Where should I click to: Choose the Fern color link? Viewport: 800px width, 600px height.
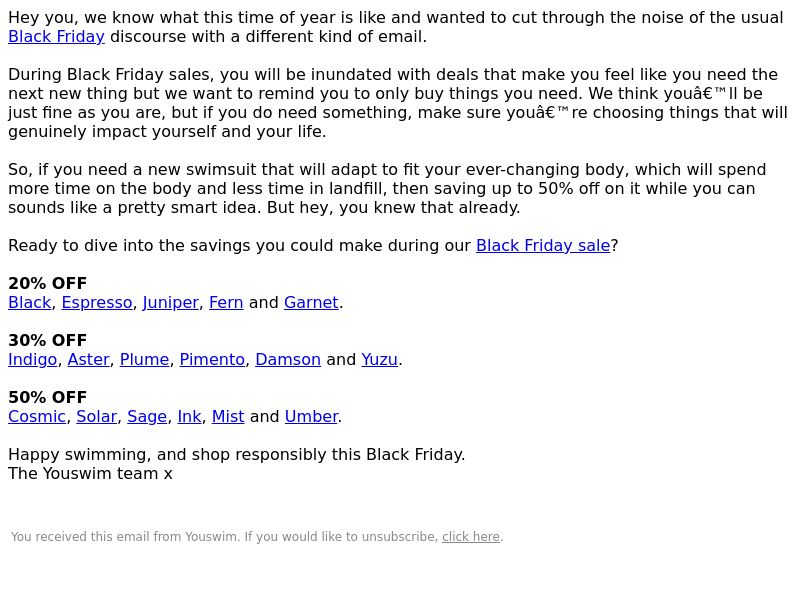pos(226,303)
